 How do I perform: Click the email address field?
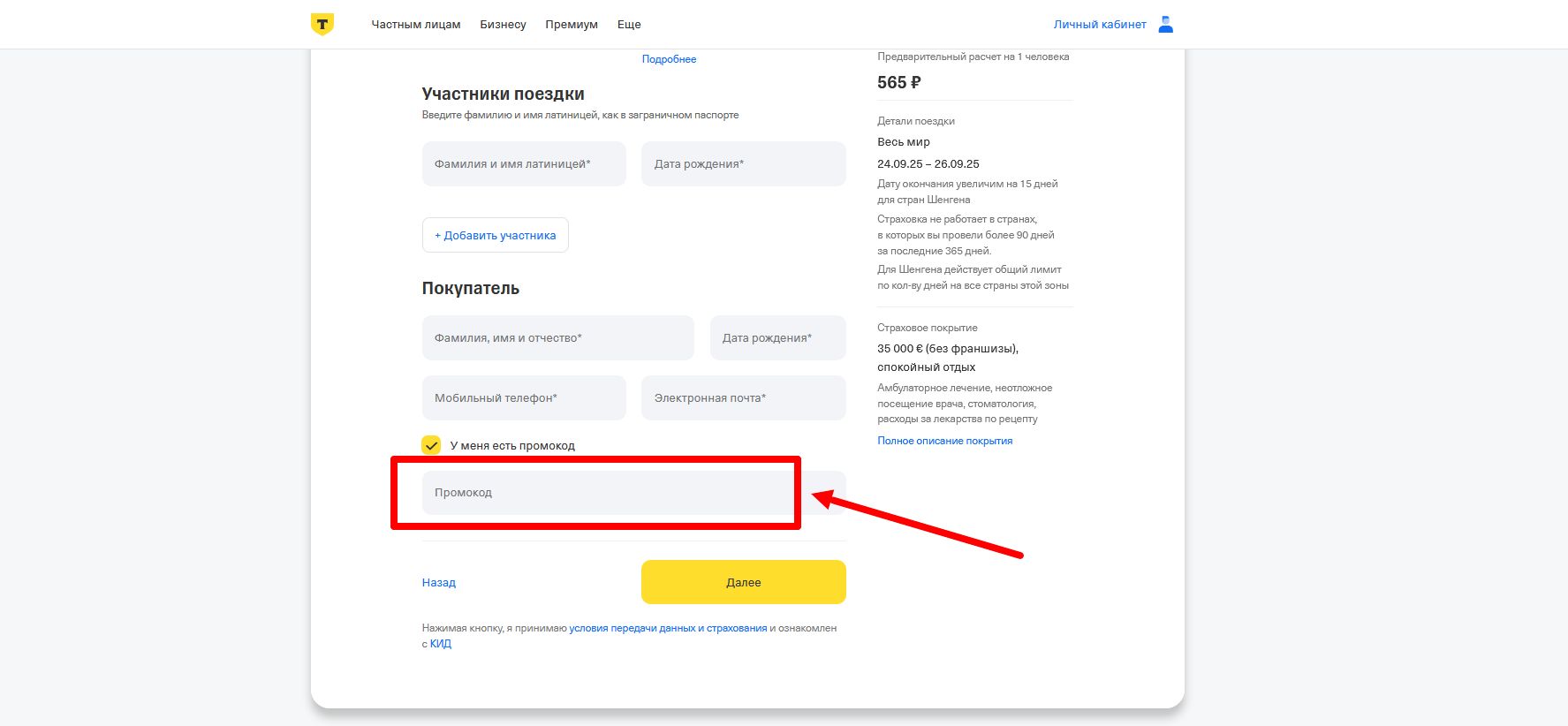743,397
